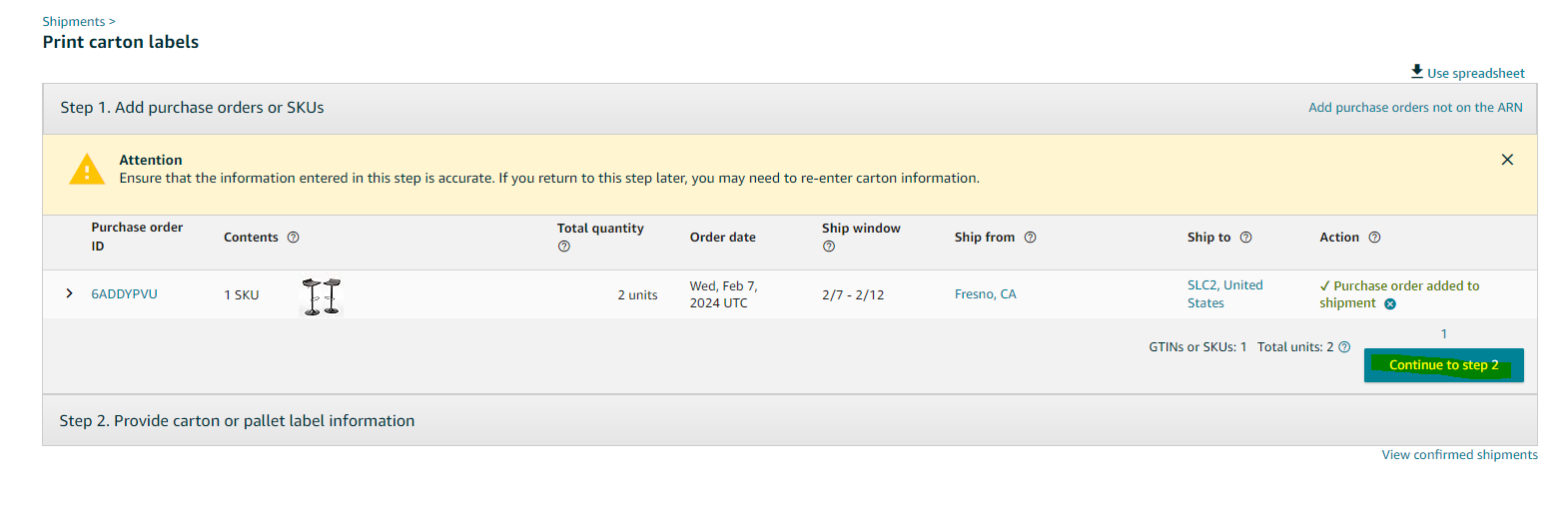Screen dimensions: 1568x510
Task: Click the Total units help icon
Action: (x=1344, y=347)
